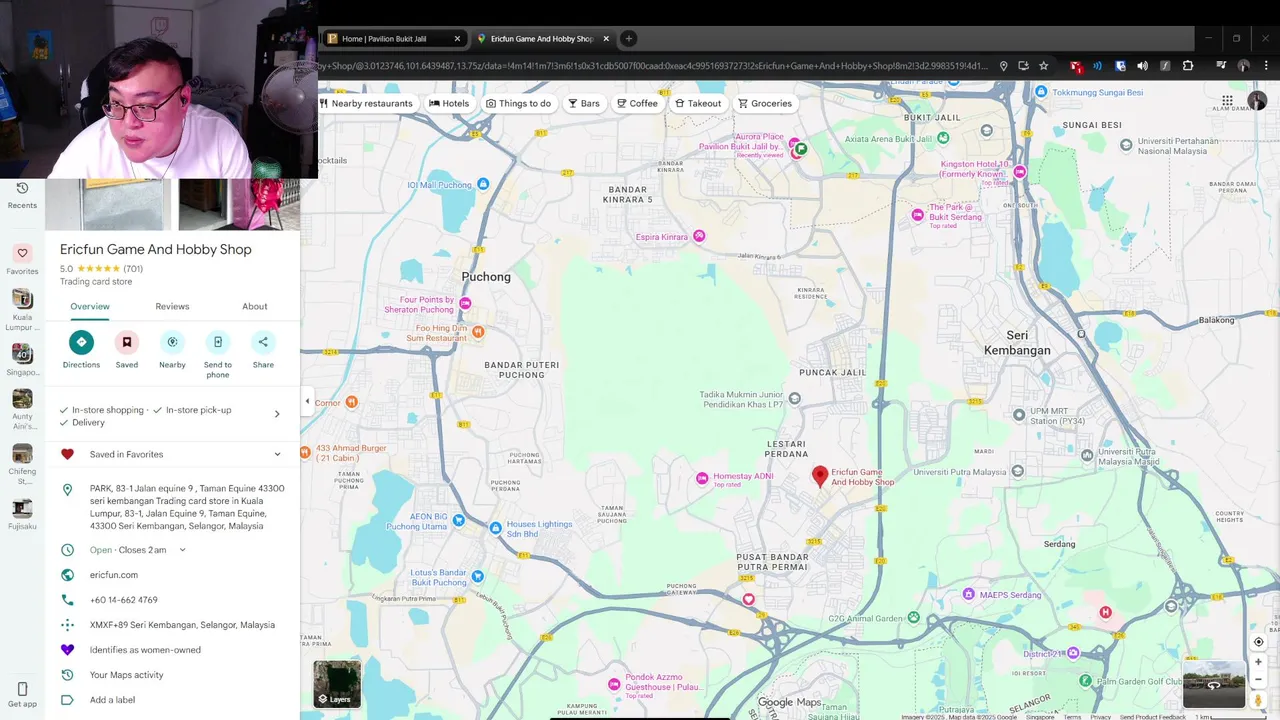Bookmark page with star icon

point(1044,66)
